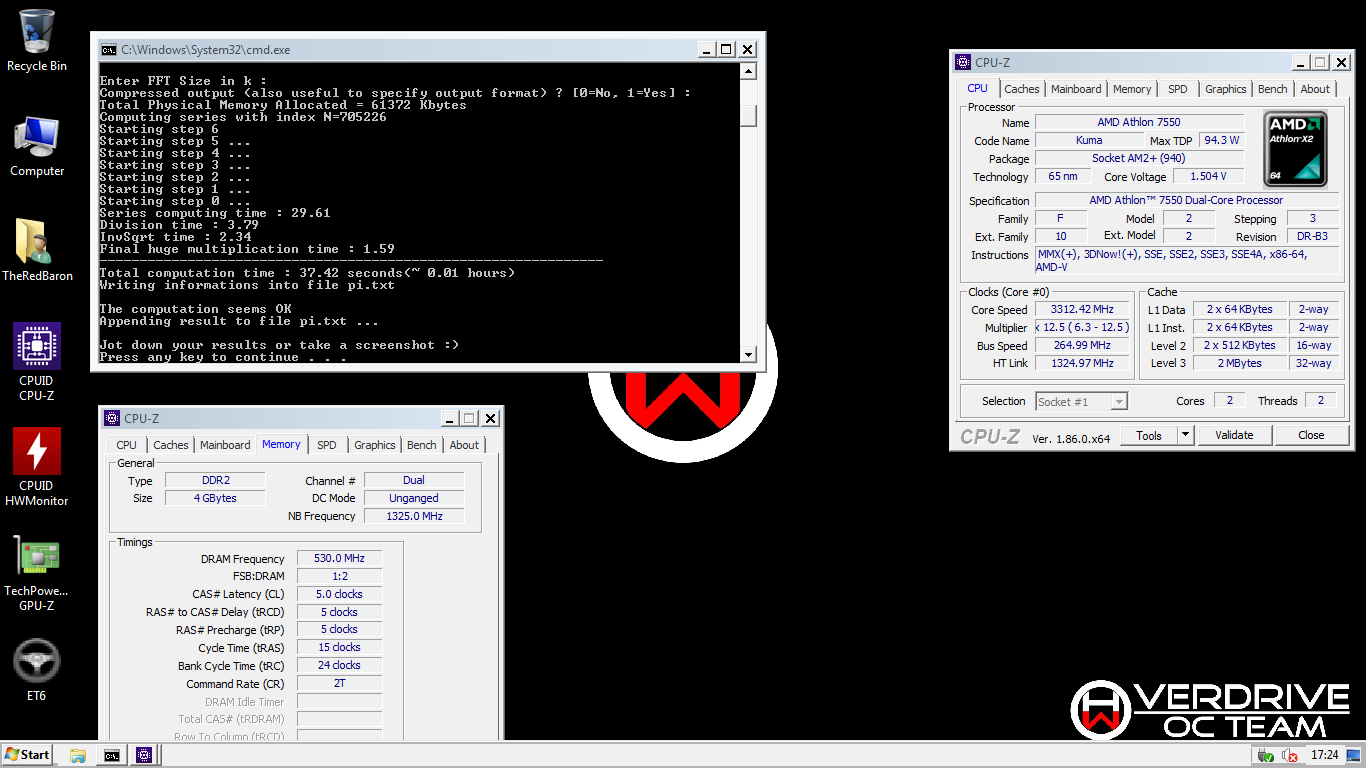Screen dimensions: 1366x768
Task: Click the Close button in CPU-Z
Action: pyautogui.click(x=1311, y=435)
